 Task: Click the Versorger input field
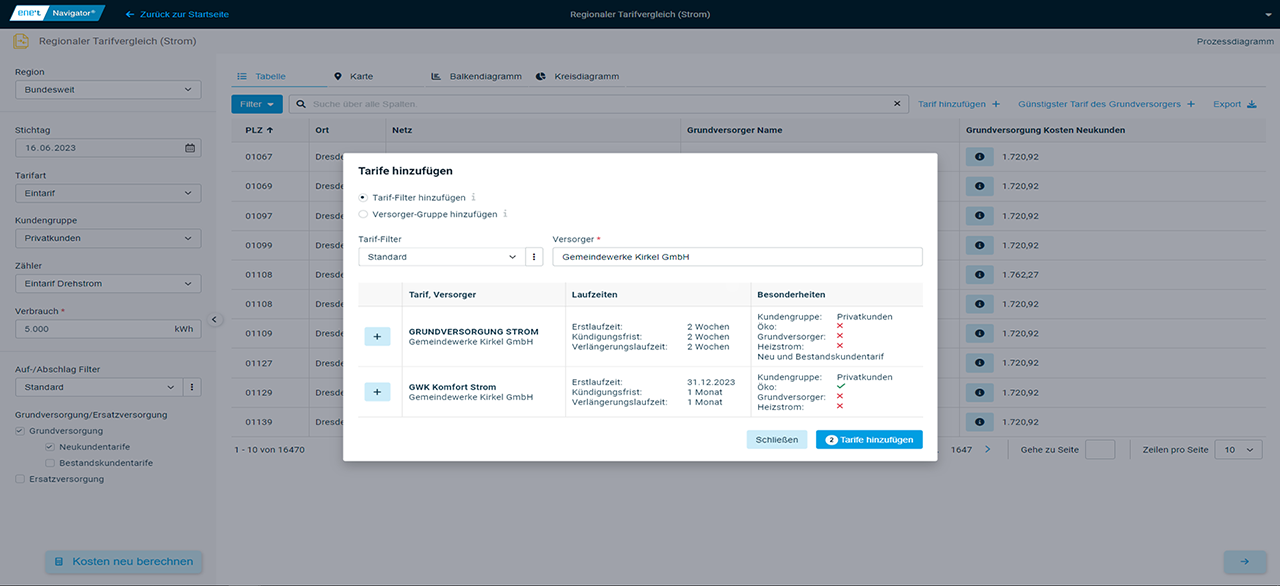737,257
